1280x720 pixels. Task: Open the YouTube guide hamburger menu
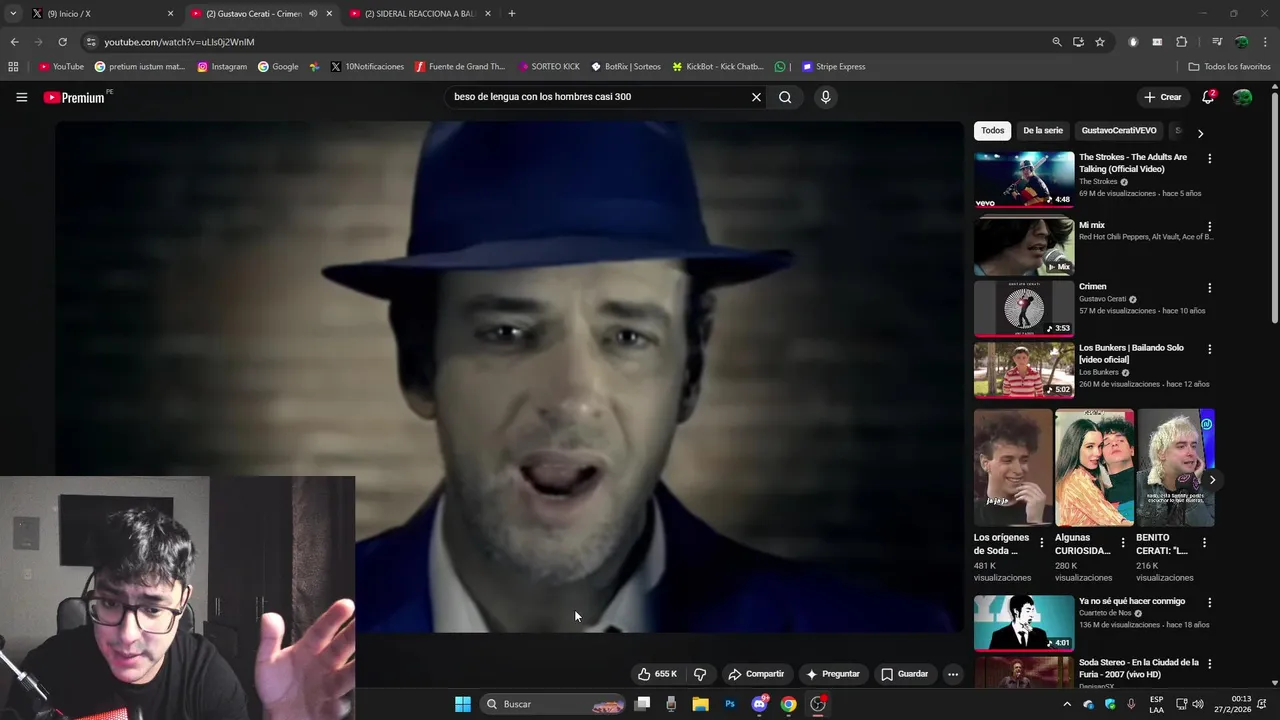(x=21, y=97)
